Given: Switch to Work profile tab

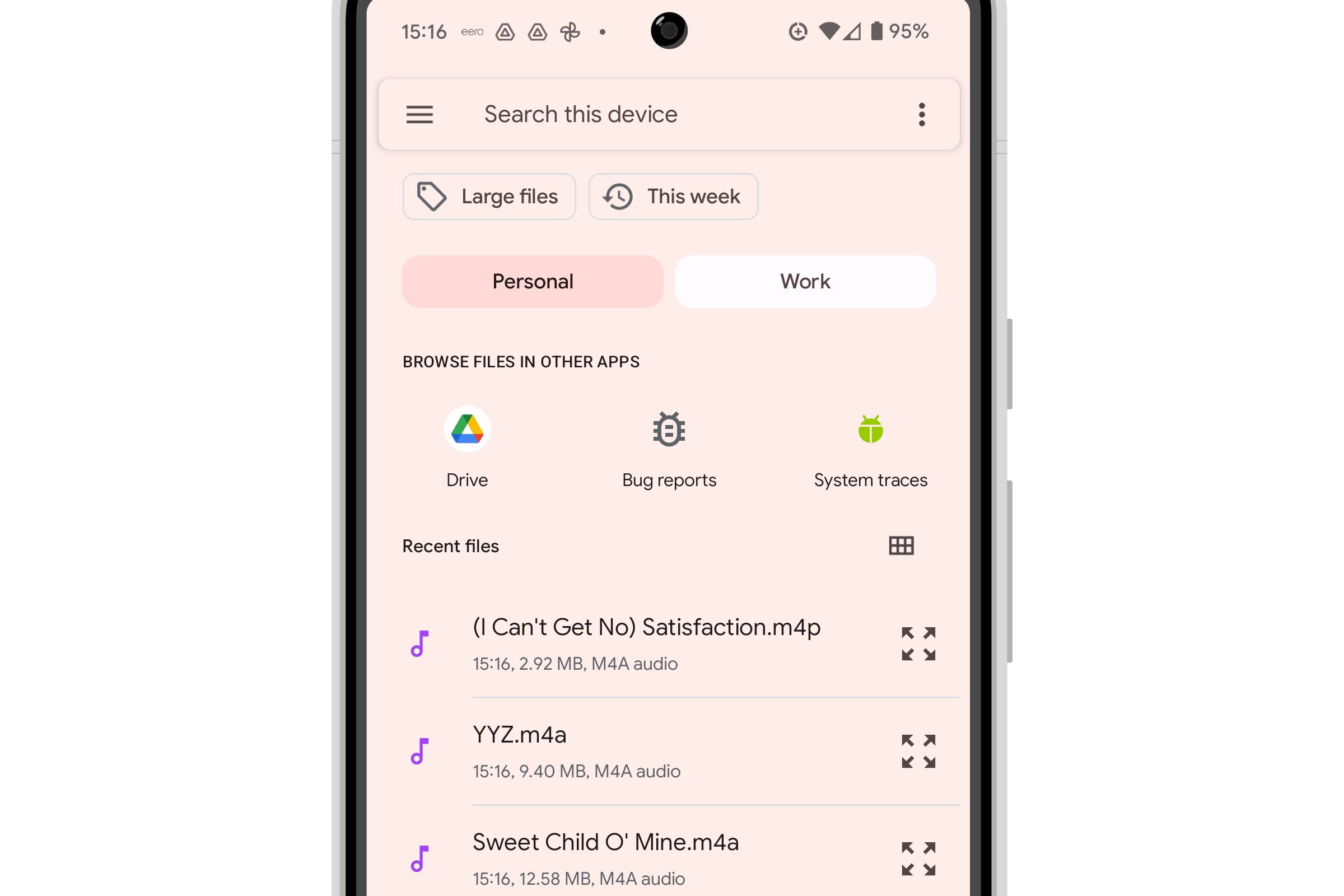Looking at the screenshot, I should pos(804,281).
